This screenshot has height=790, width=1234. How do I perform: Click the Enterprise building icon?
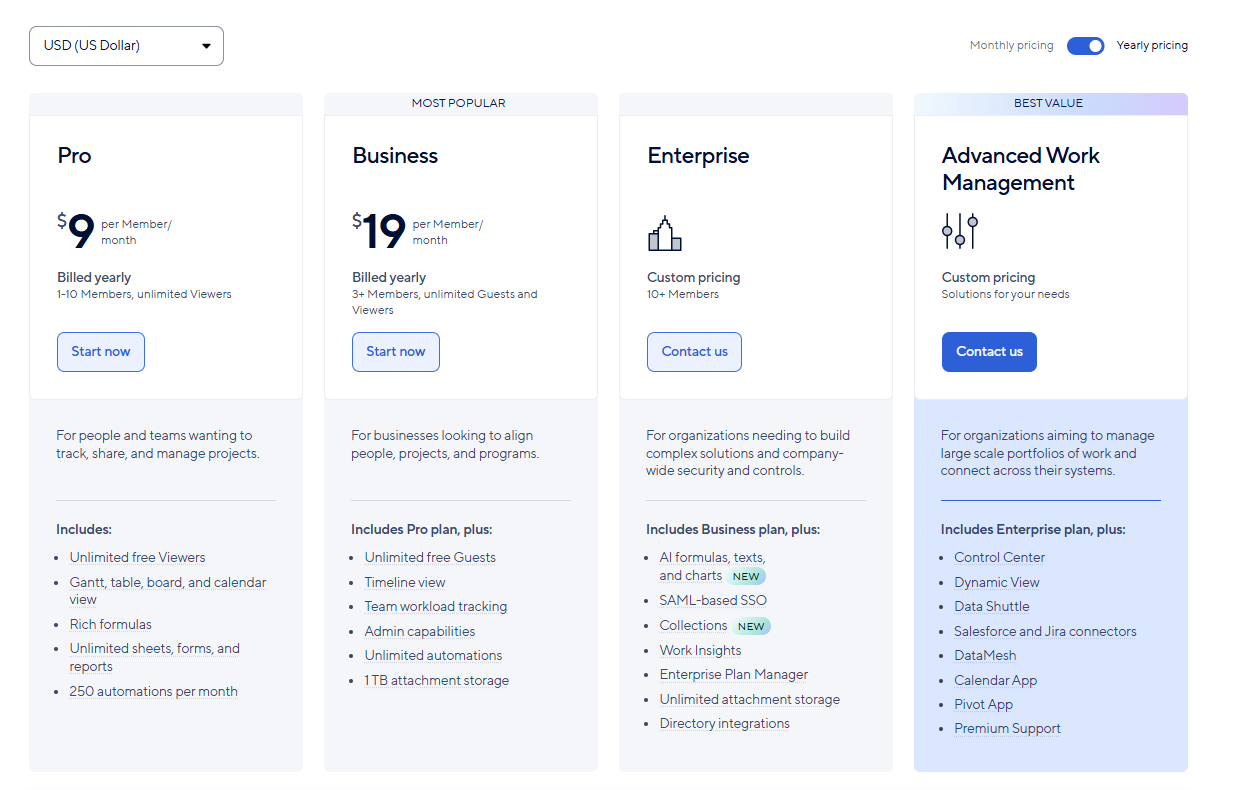664,233
